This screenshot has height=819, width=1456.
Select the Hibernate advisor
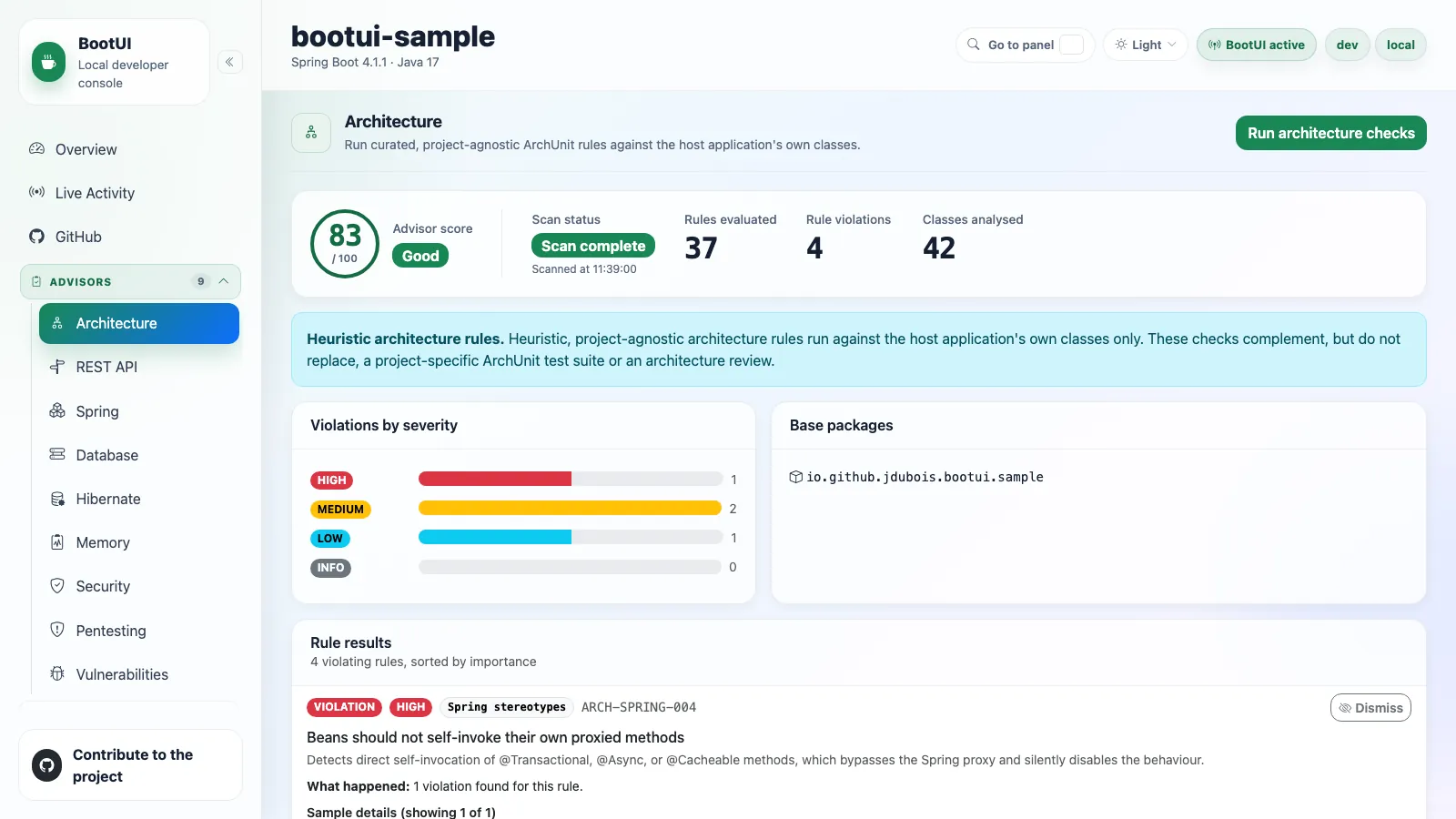pyautogui.click(x=139, y=499)
